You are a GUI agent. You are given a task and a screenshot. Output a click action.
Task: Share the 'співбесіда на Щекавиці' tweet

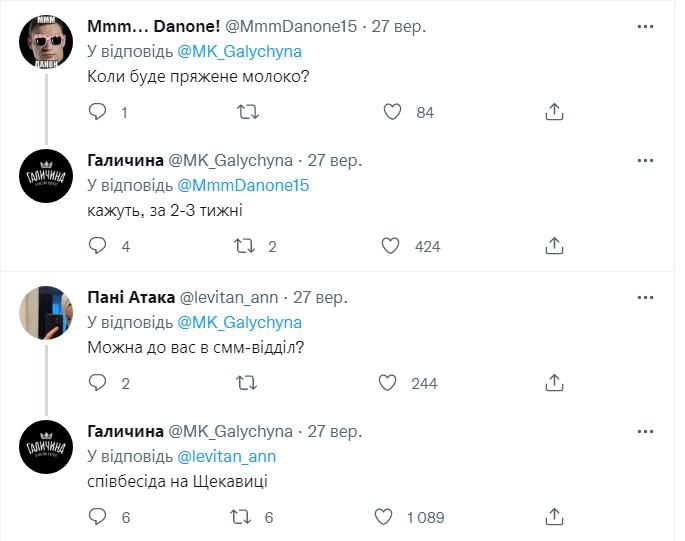click(x=555, y=517)
